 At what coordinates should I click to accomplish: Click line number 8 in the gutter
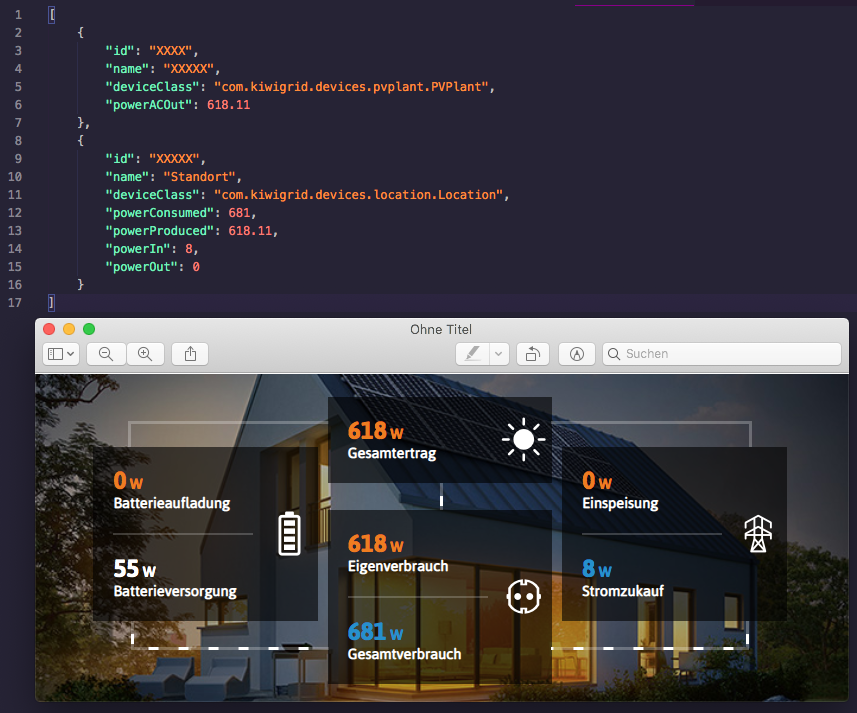point(18,141)
